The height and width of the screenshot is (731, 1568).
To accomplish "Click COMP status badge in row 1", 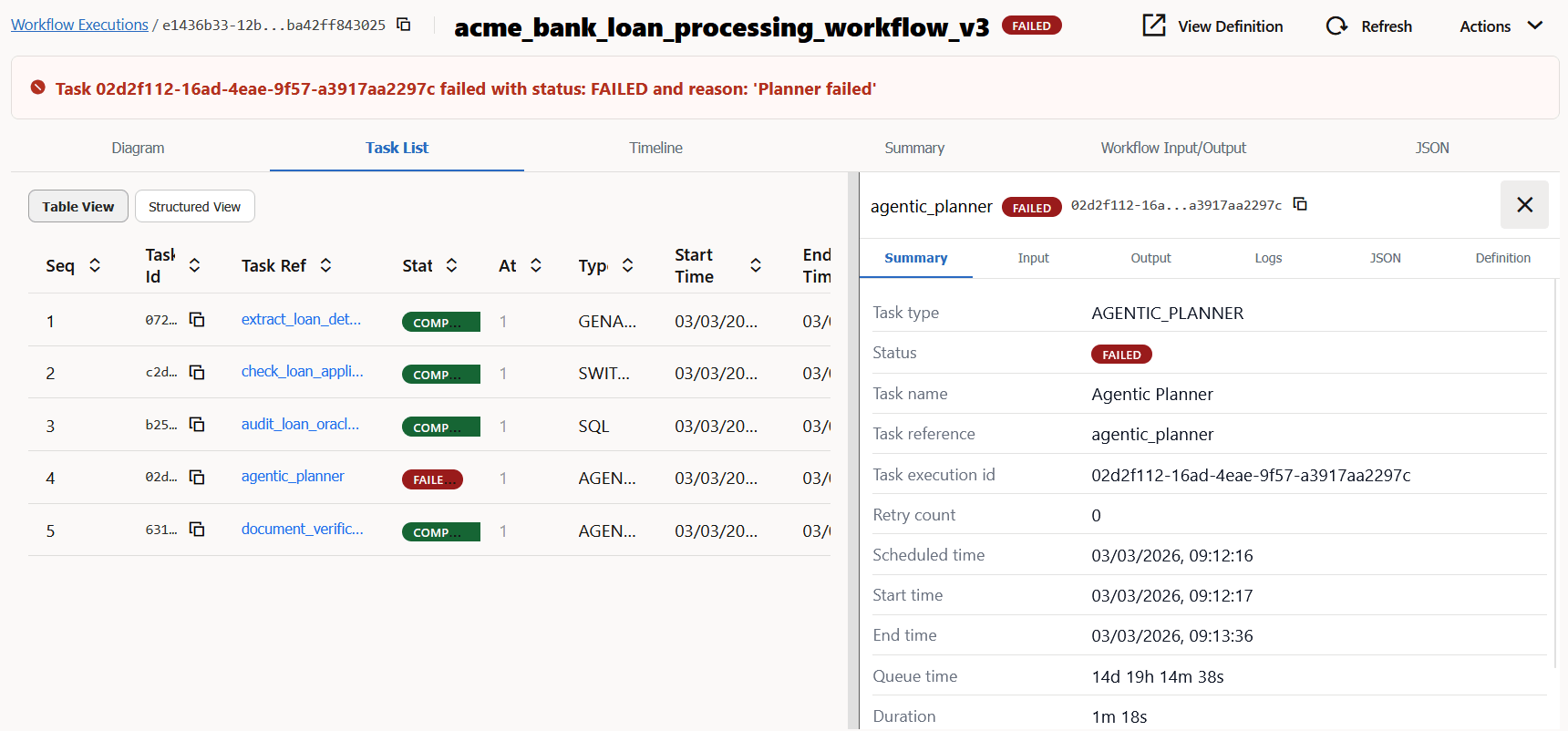I will 441,322.
